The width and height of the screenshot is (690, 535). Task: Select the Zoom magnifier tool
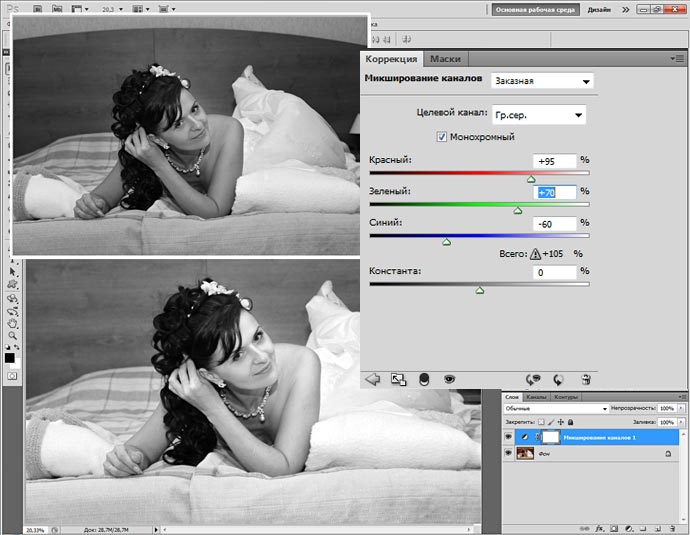[12, 336]
